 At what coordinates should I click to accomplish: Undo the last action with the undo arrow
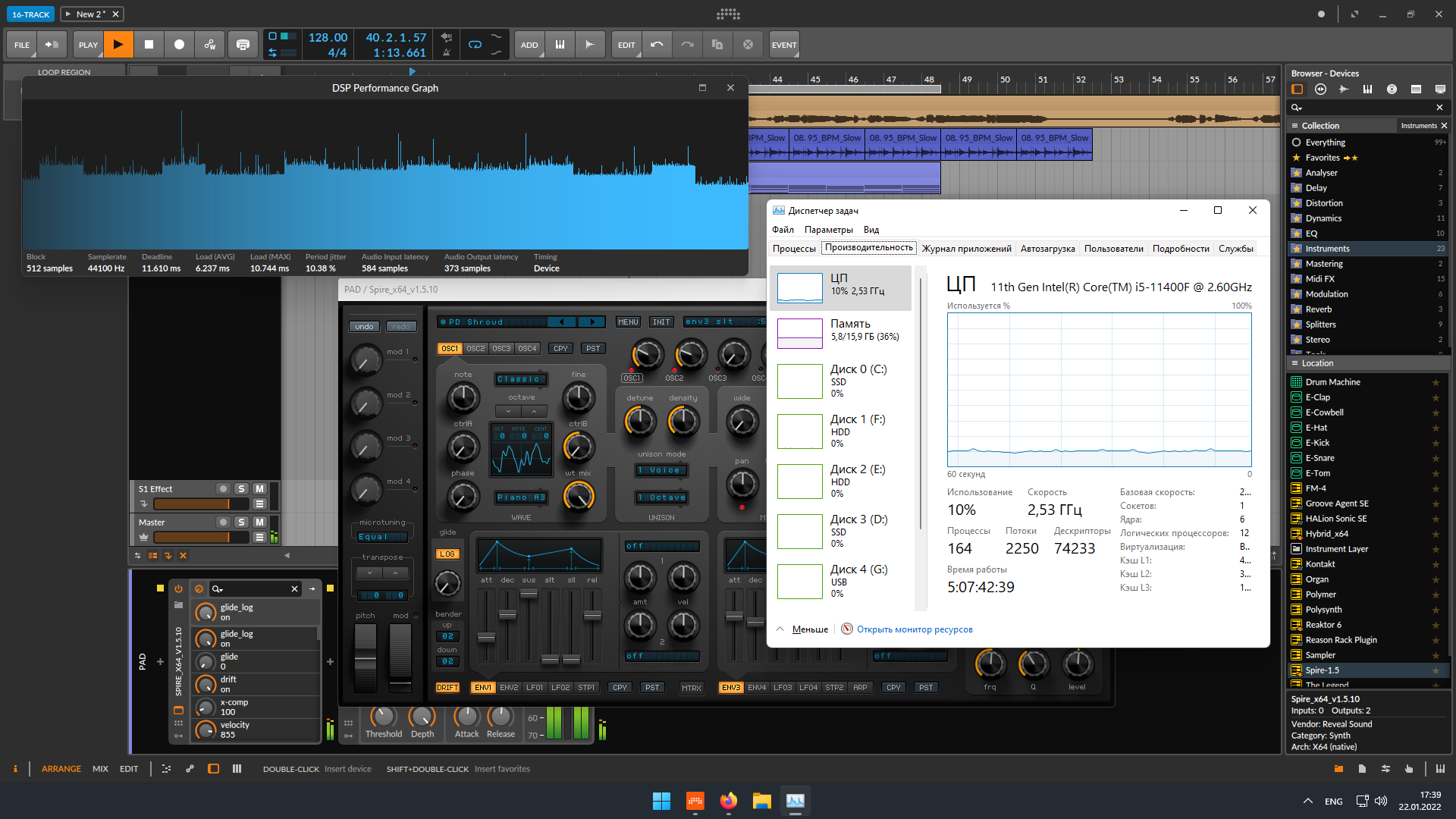coord(657,45)
